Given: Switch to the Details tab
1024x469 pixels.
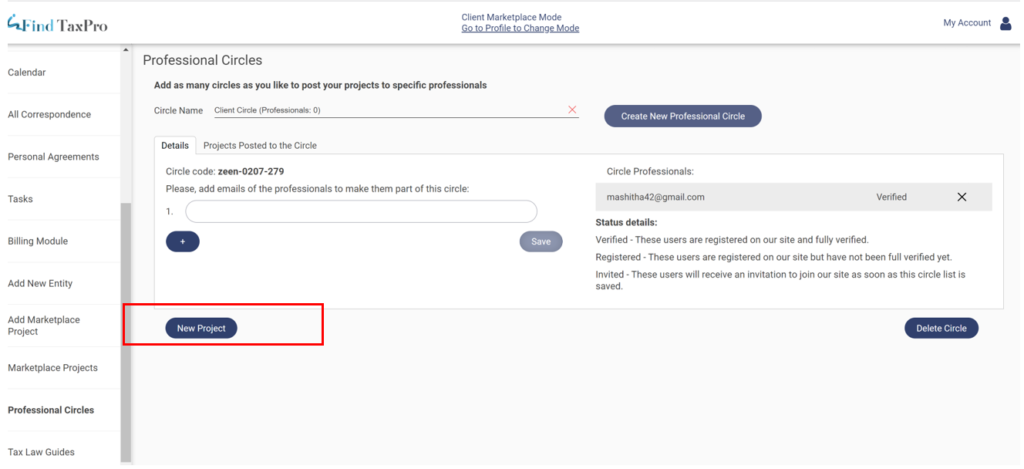Looking at the screenshot, I should pyautogui.click(x=175, y=145).
